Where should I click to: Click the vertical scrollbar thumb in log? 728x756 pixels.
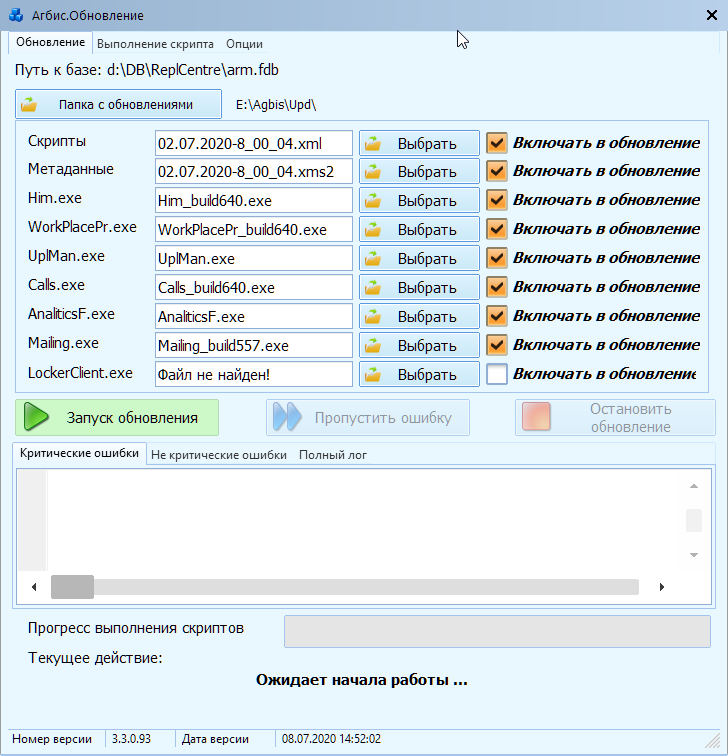click(x=694, y=520)
